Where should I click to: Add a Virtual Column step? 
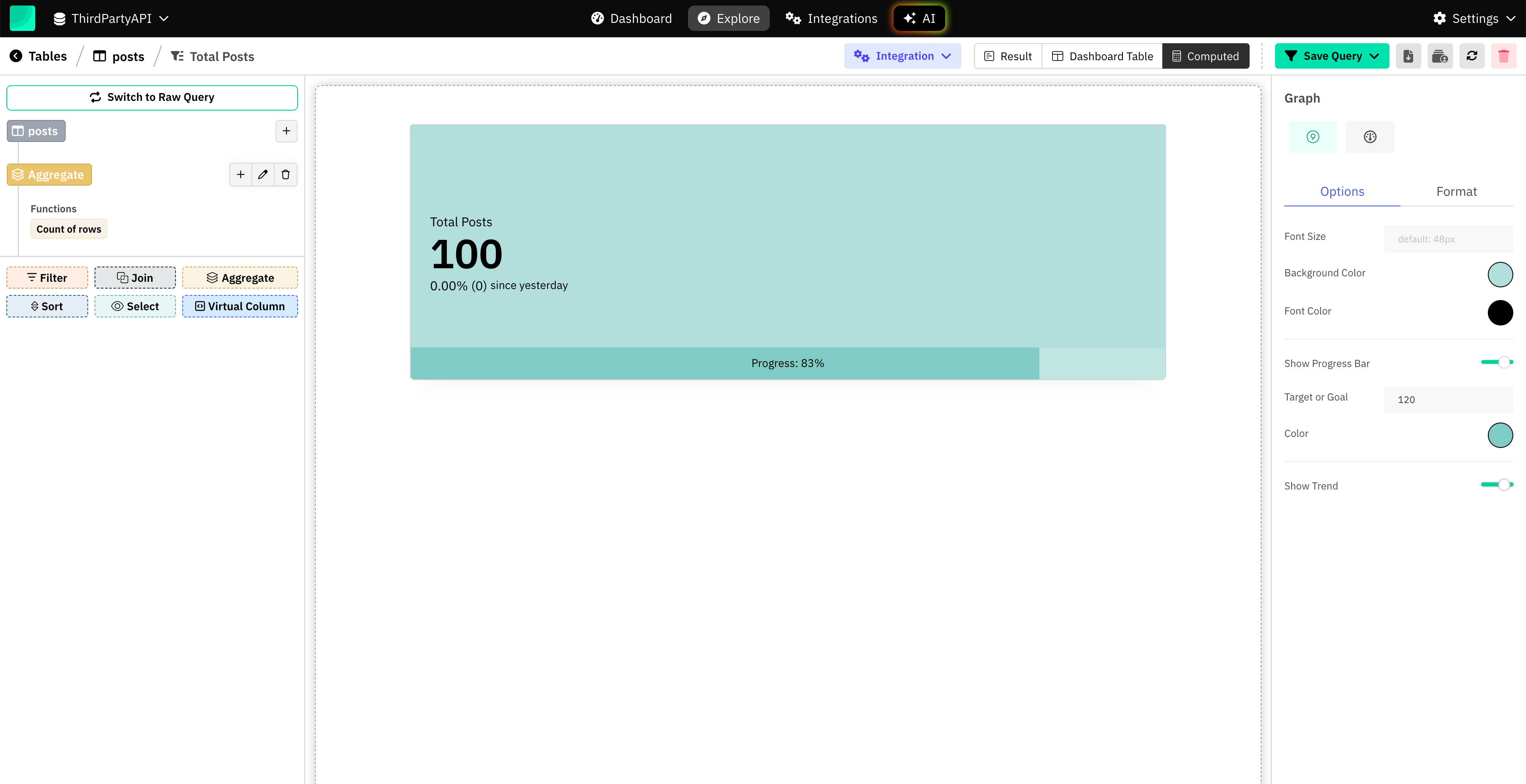click(x=240, y=306)
